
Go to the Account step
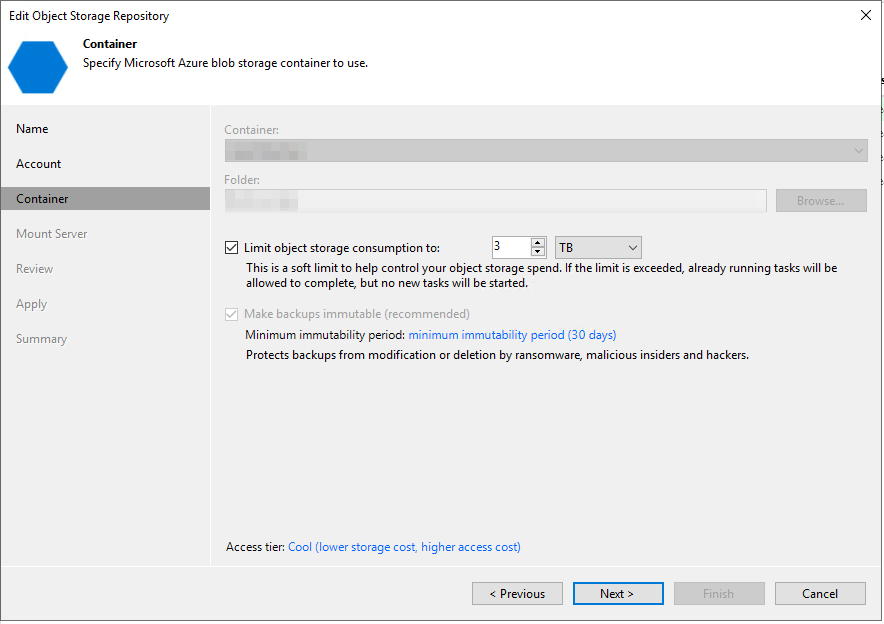(39, 164)
